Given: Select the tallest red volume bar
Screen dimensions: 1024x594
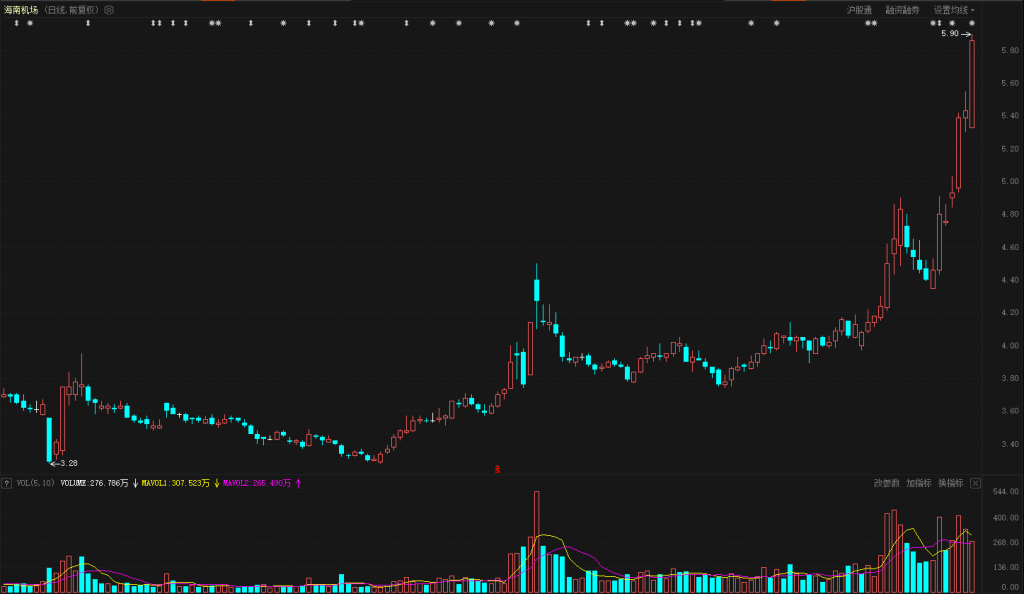Looking at the screenshot, I should 536,540.
